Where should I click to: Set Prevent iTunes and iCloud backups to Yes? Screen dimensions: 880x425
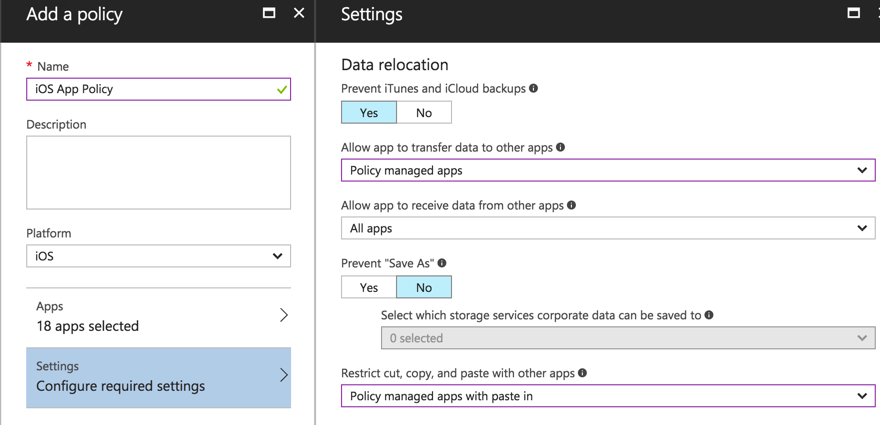click(x=369, y=112)
